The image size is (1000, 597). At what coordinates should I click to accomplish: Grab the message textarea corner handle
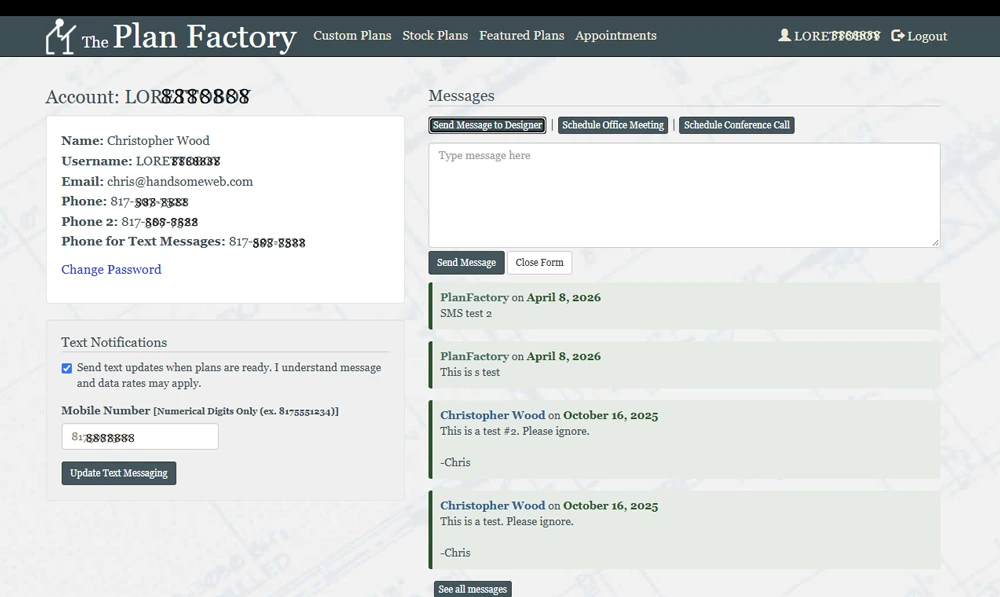coord(935,242)
